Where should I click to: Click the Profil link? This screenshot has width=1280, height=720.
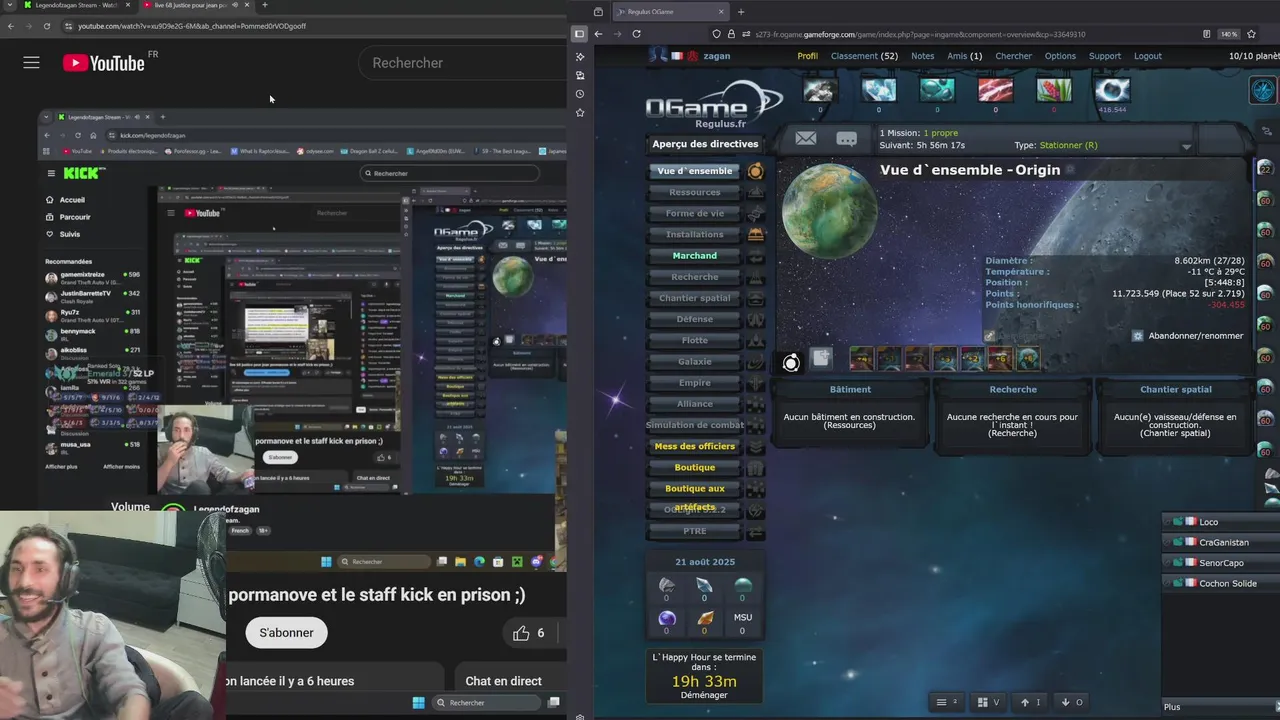(x=807, y=56)
